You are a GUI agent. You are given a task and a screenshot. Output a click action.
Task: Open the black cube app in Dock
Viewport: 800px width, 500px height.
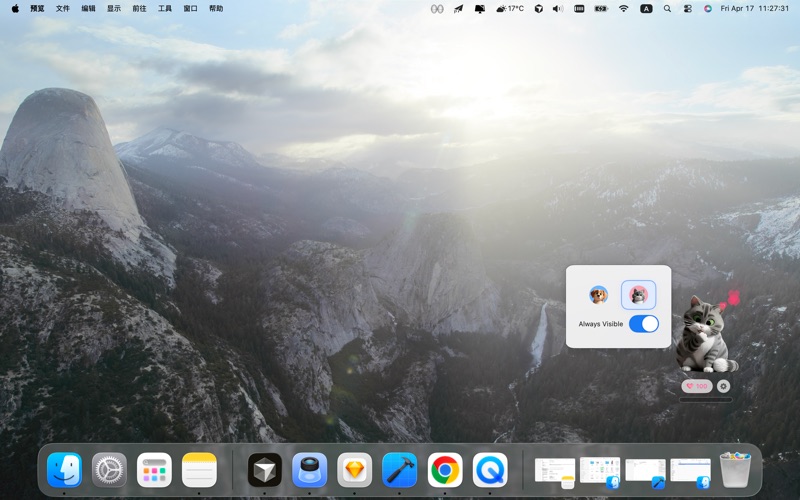coord(265,470)
